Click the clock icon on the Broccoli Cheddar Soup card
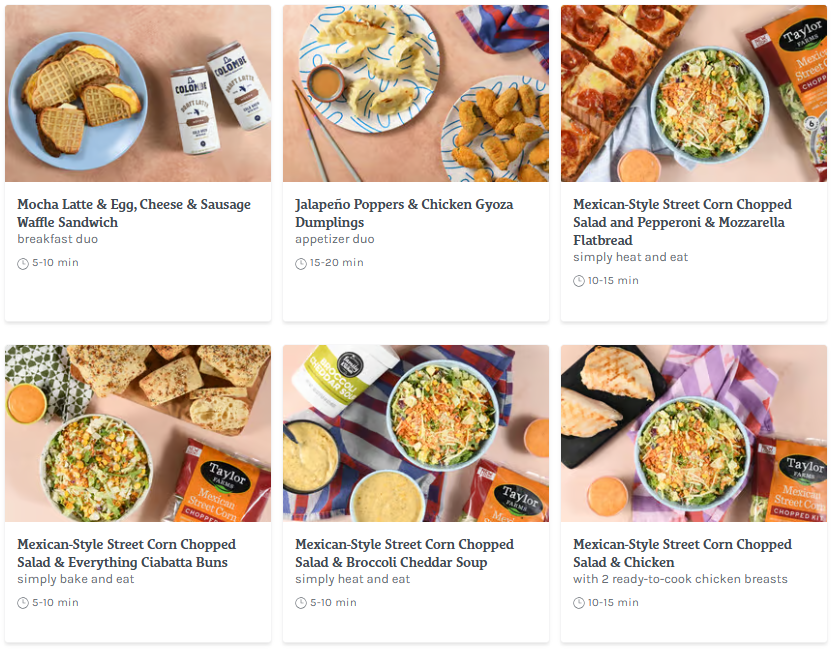The height and width of the screenshot is (649, 834). click(x=301, y=603)
